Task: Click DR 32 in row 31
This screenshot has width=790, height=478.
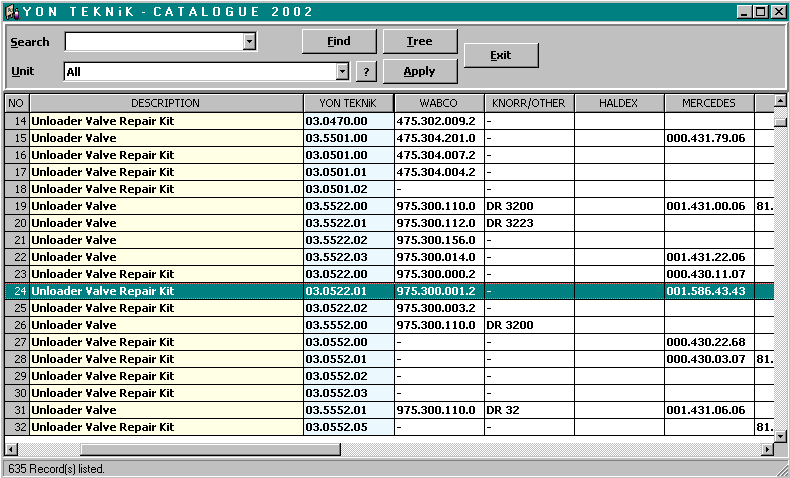Action: pos(503,410)
